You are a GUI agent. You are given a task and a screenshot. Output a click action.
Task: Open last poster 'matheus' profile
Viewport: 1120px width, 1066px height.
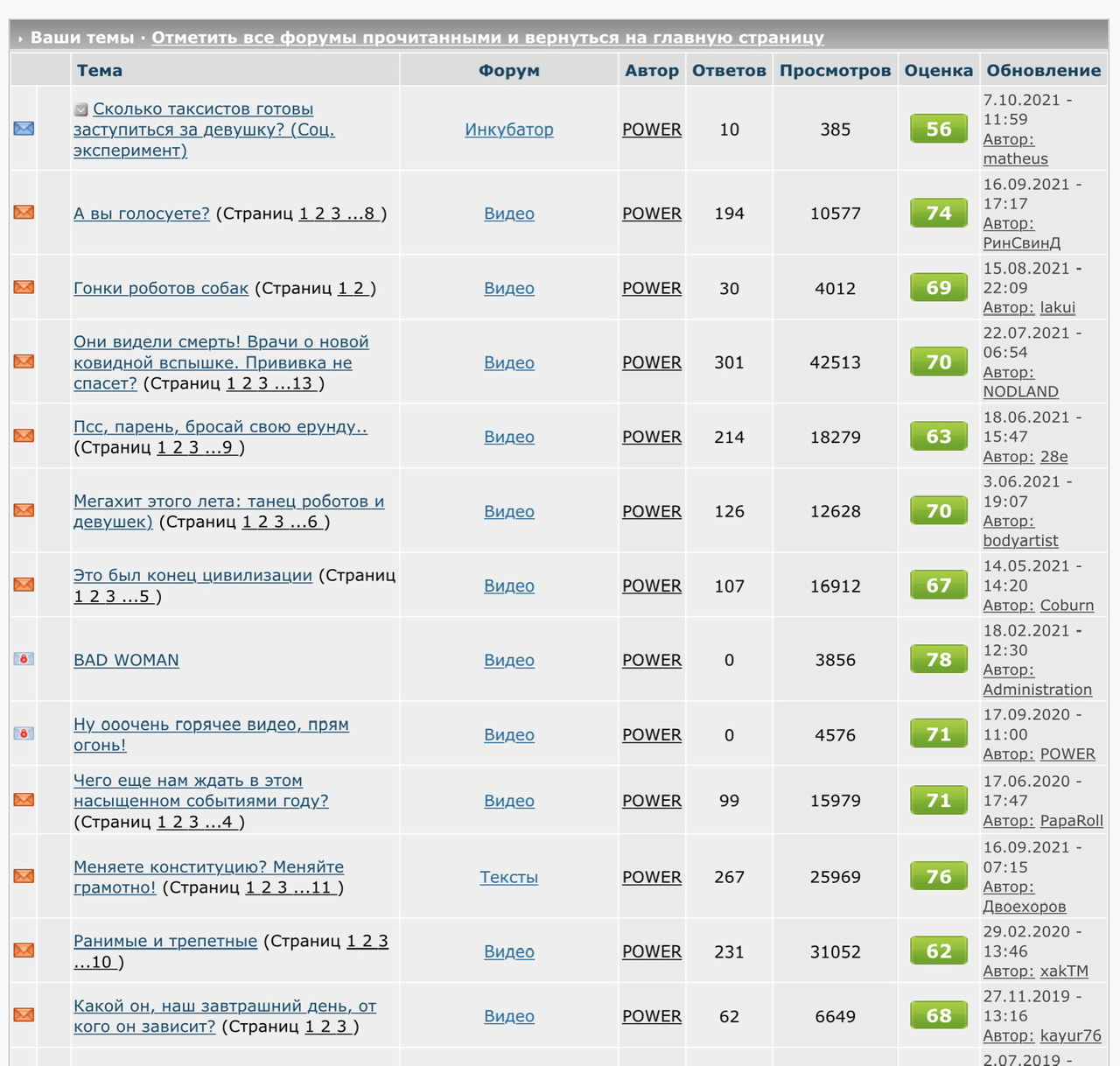pos(1015,159)
